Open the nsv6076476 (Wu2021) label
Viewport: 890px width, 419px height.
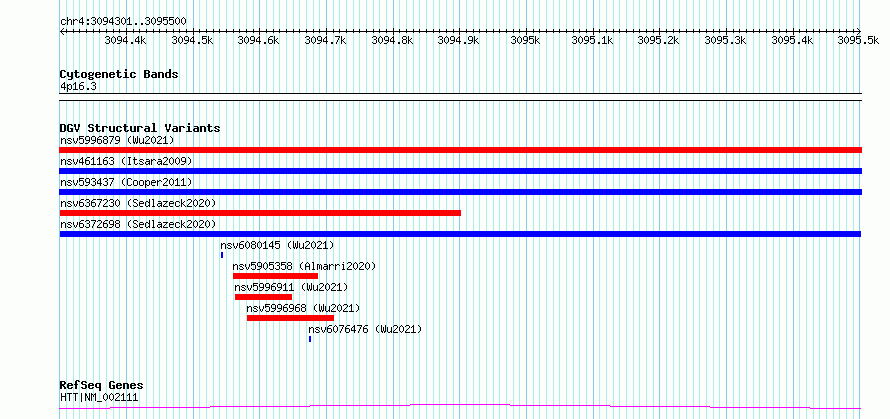click(365, 329)
